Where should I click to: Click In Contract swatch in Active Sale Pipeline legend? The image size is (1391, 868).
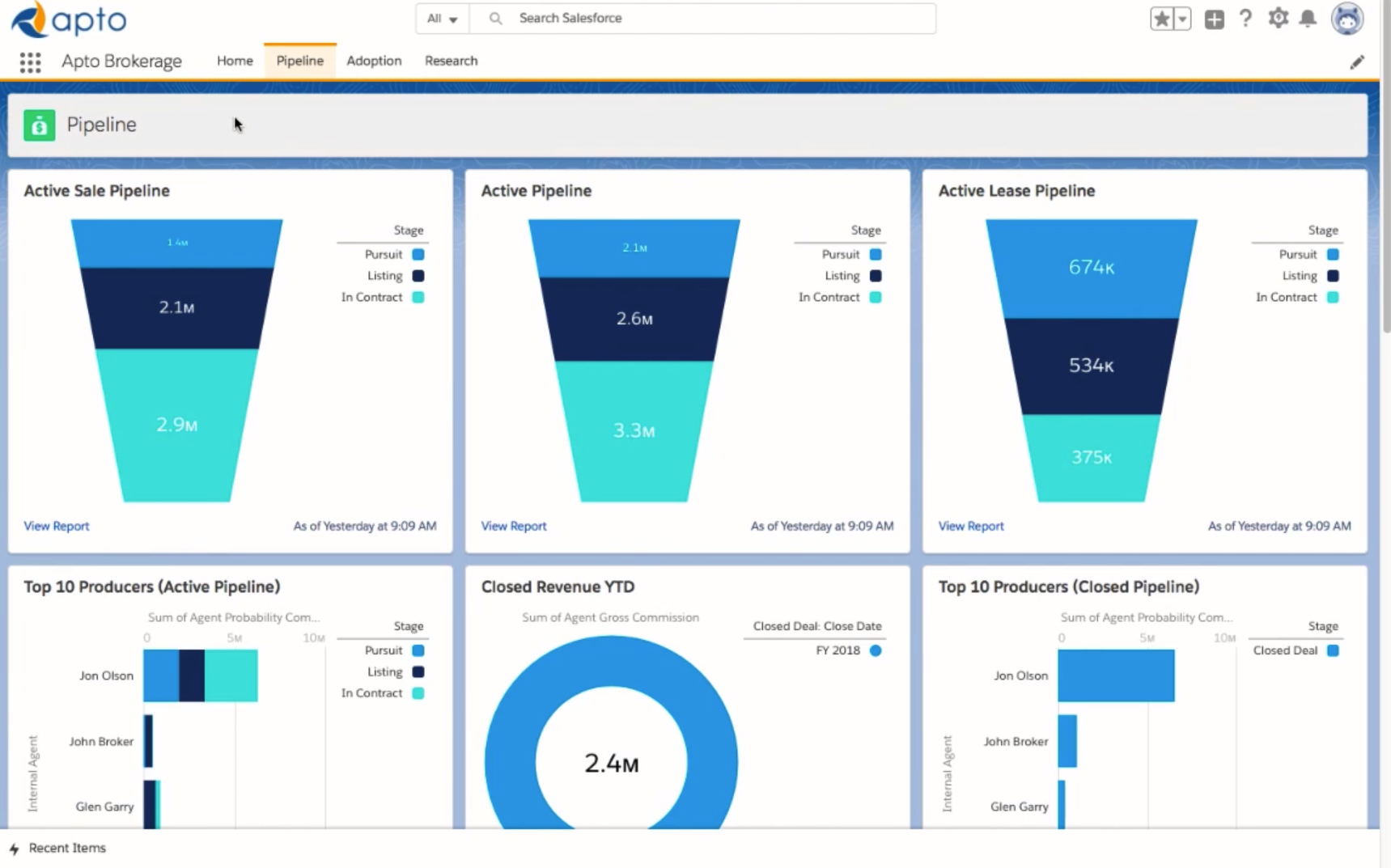pyautogui.click(x=418, y=297)
